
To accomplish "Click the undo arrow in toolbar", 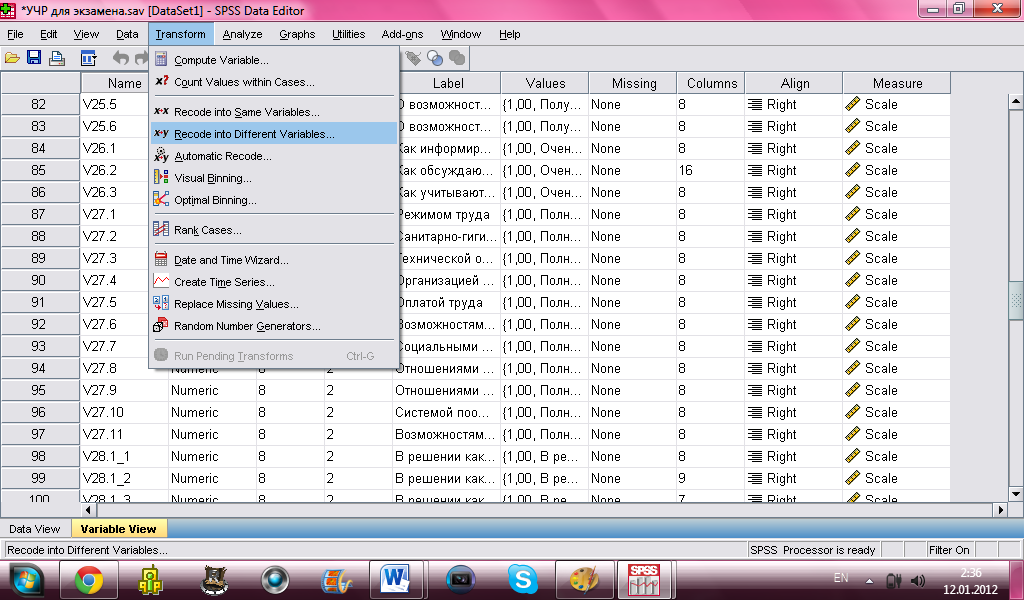I will pos(121,58).
